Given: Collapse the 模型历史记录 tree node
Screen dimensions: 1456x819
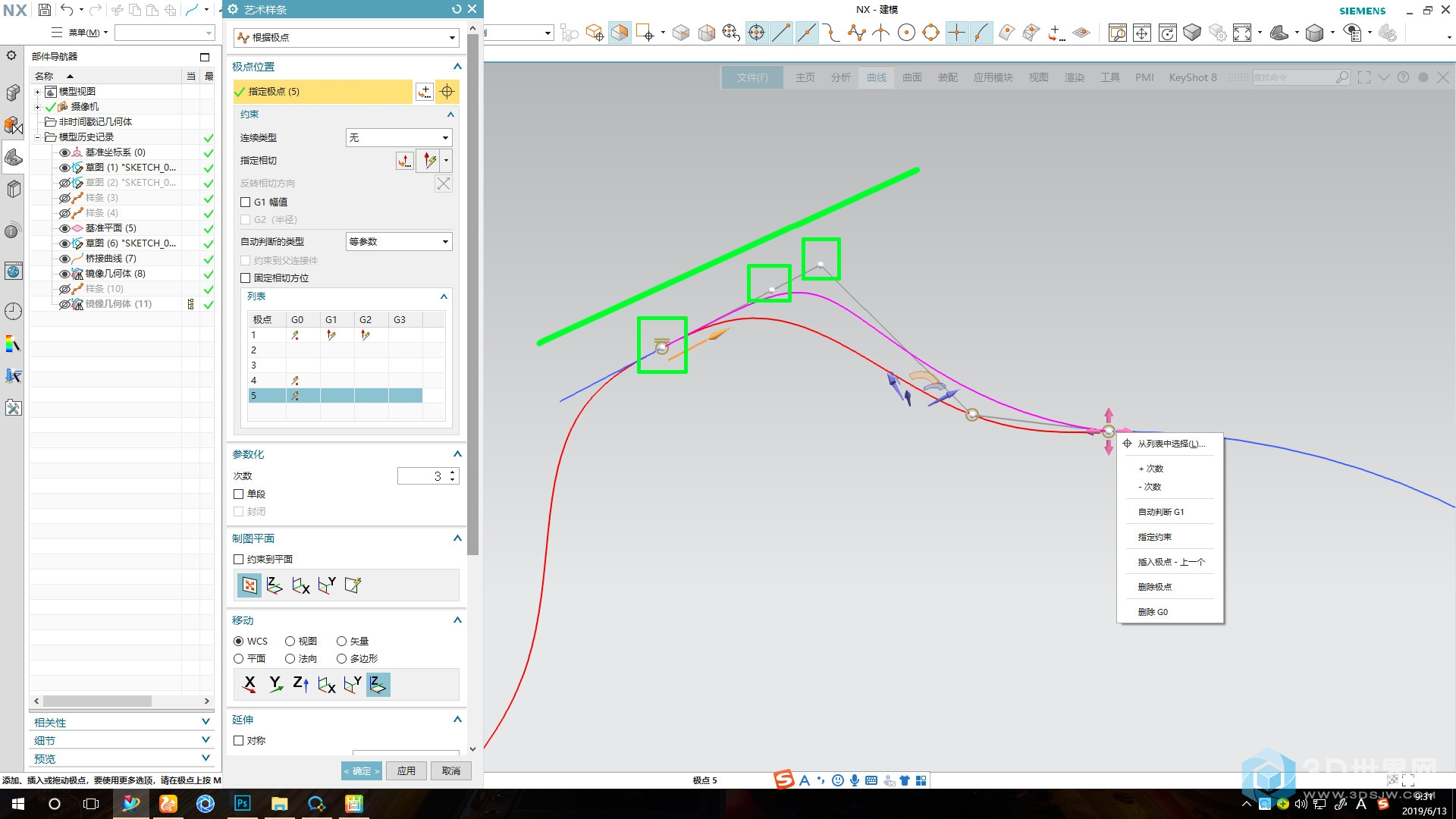Looking at the screenshot, I should tap(37, 137).
